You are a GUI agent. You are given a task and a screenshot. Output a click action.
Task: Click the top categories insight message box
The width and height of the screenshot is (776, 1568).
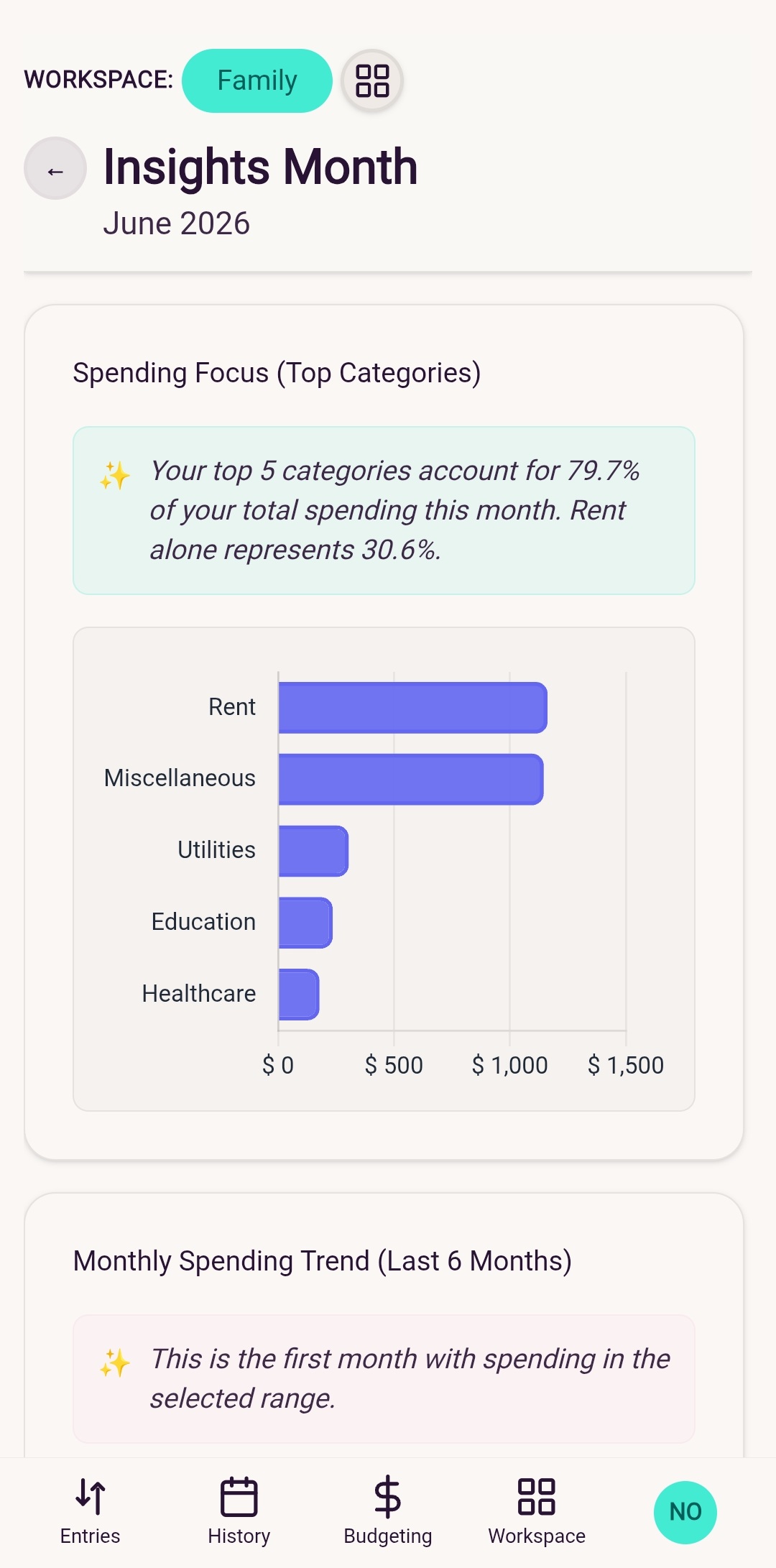coord(384,510)
